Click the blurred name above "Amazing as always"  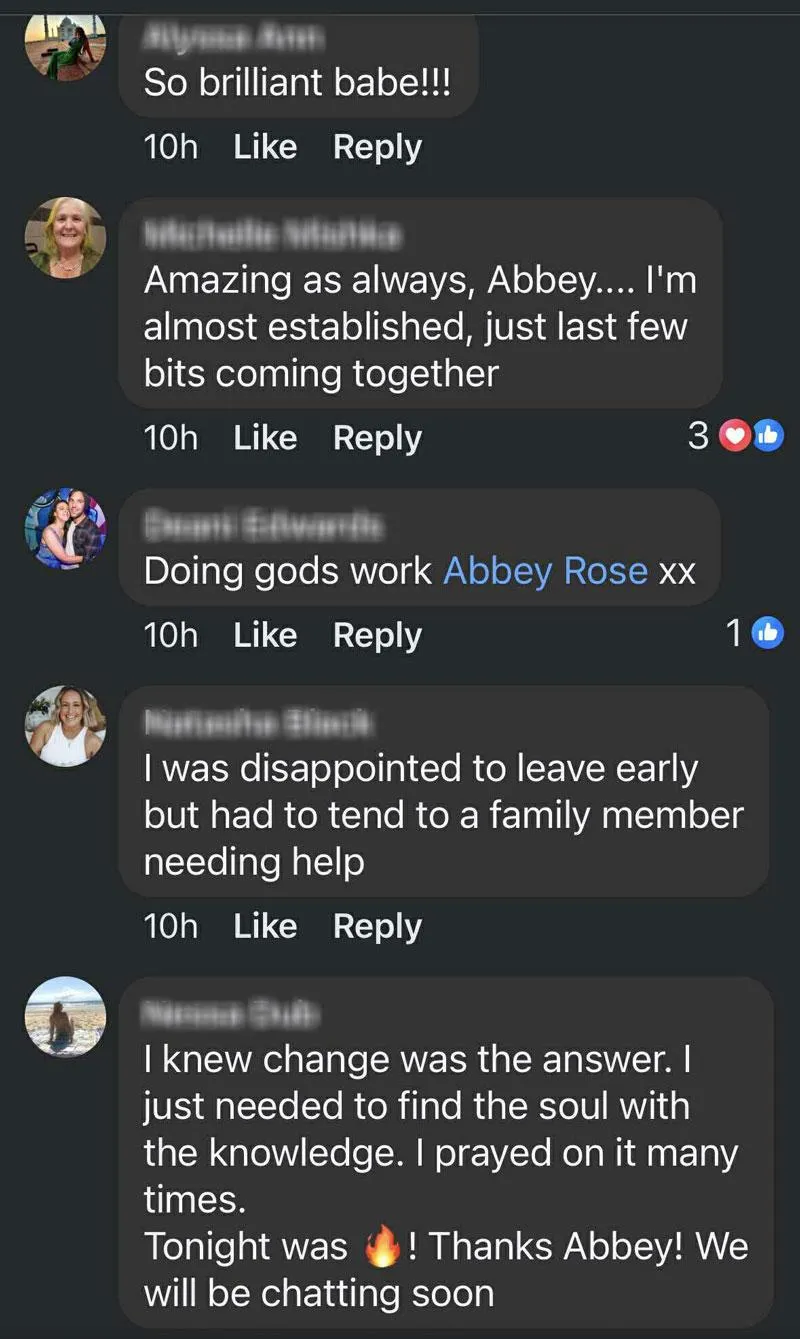(x=272, y=235)
